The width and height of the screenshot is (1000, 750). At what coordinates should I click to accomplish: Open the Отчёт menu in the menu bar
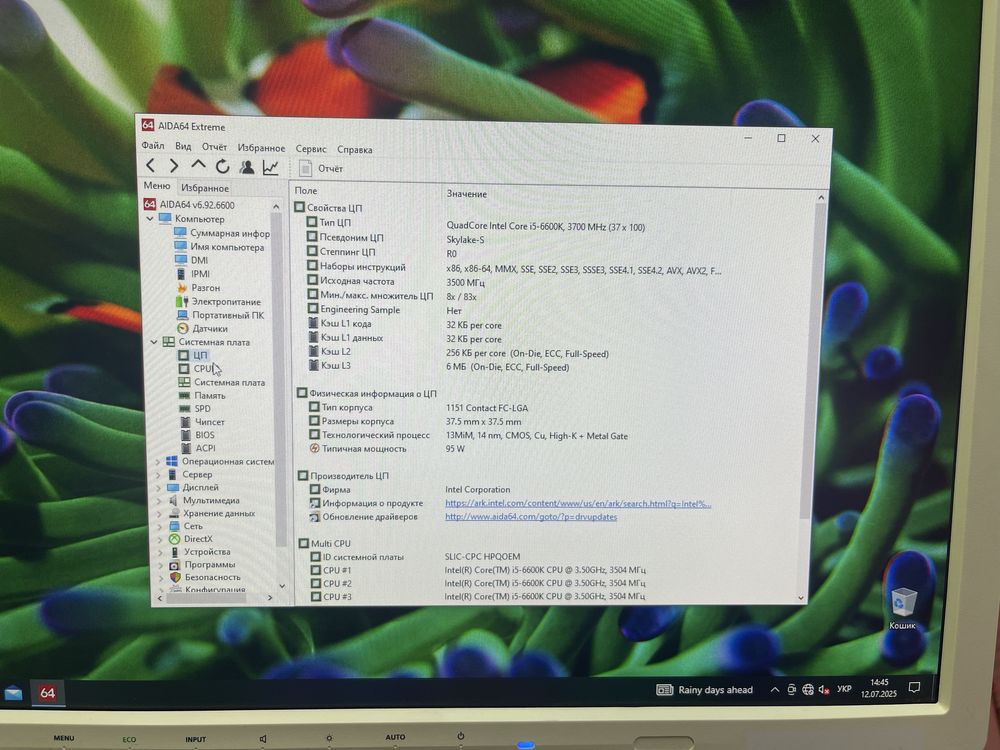tap(214, 147)
